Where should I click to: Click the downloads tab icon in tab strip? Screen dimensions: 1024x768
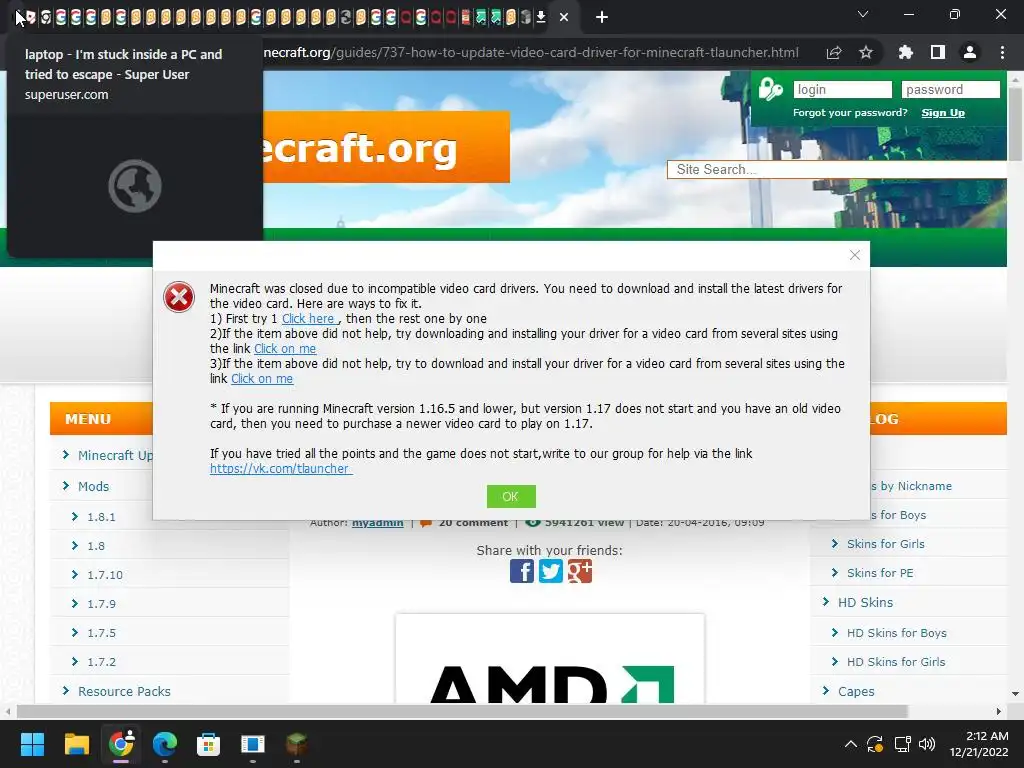click(x=541, y=17)
